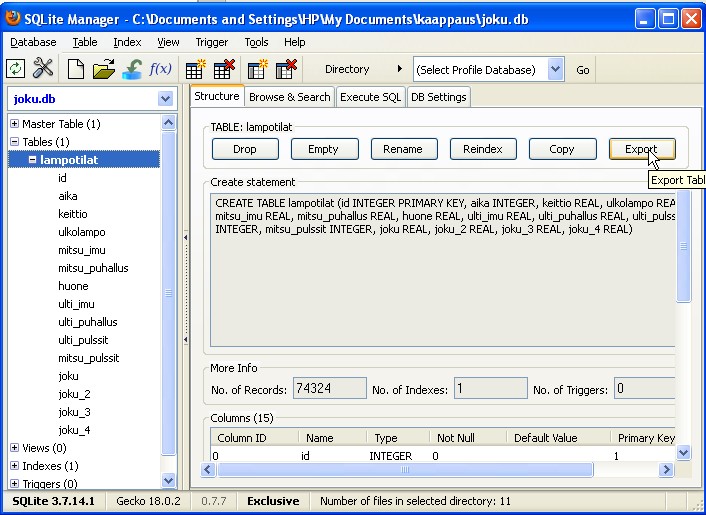Screen dimensions: 706x515
Task: Open the f(x) user-defined functions icon
Action: click(x=160, y=69)
